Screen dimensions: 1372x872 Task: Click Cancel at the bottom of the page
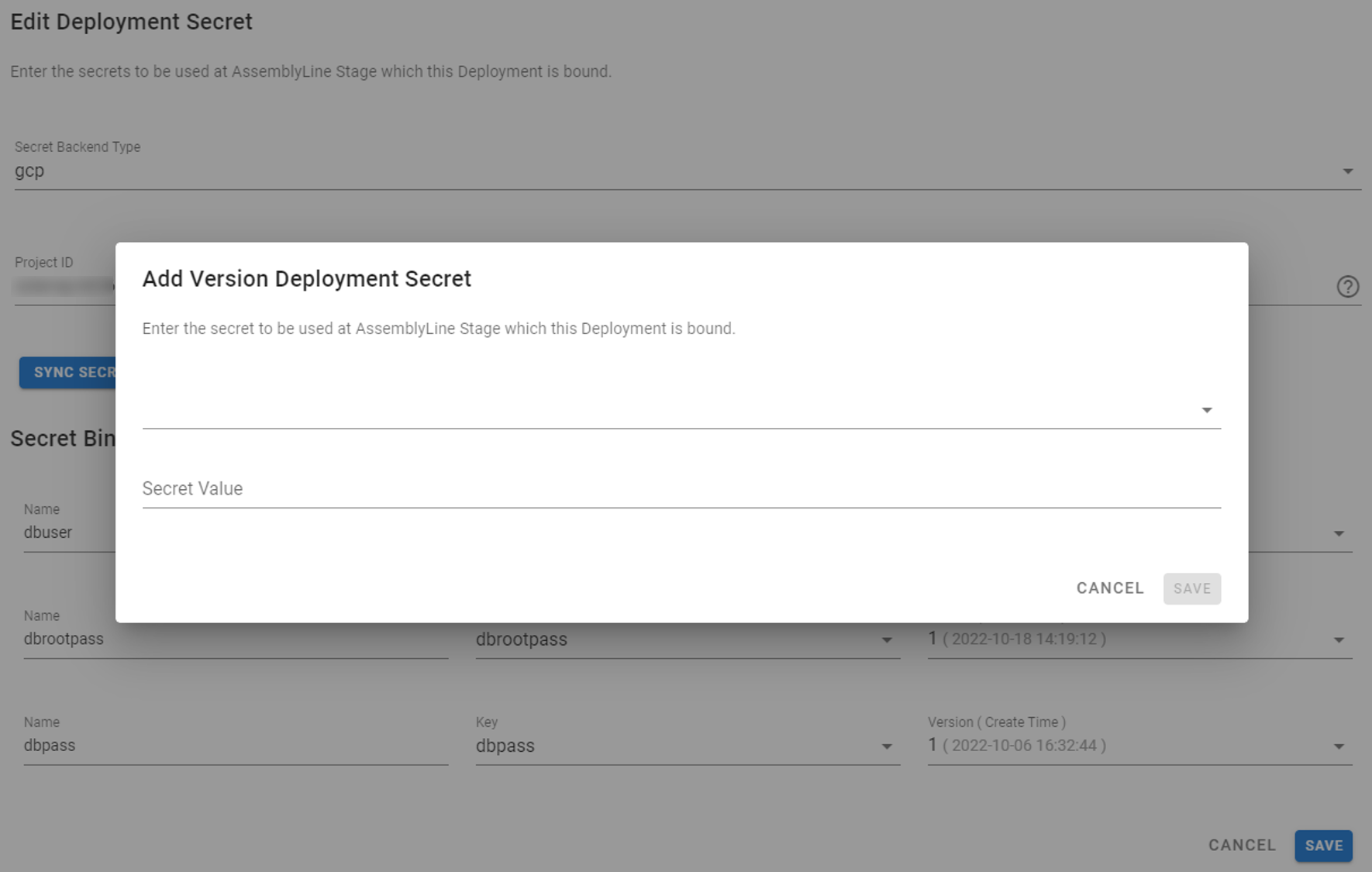tap(1241, 846)
